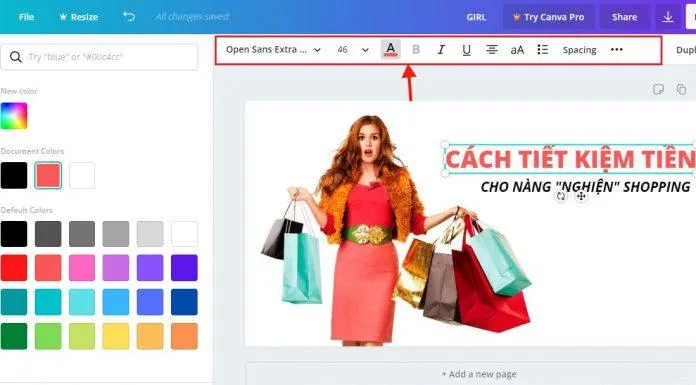Open more options three-dot menu
This screenshot has height=385, width=696.
617,49
